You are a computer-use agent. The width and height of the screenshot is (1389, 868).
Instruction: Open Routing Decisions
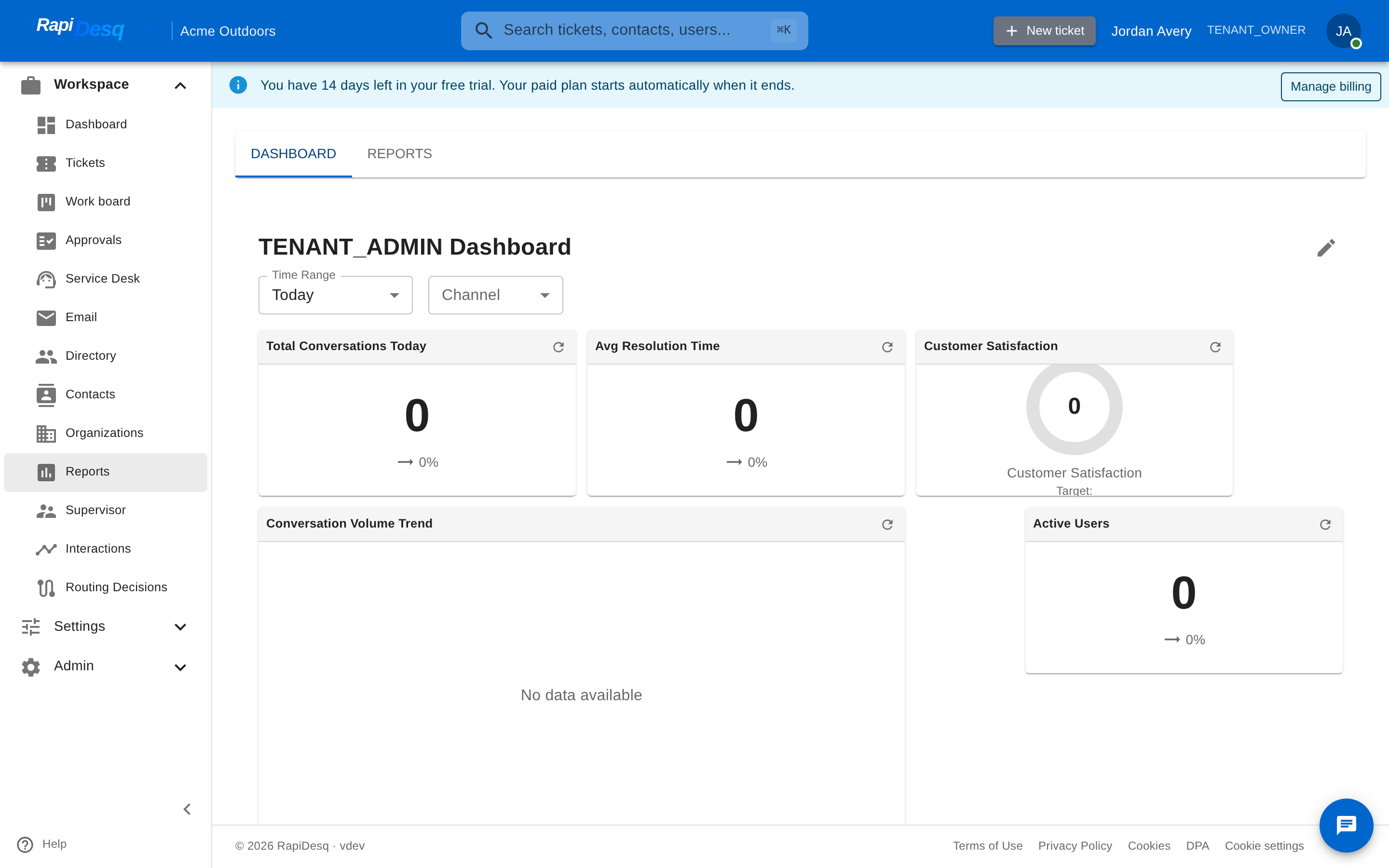coord(106,587)
